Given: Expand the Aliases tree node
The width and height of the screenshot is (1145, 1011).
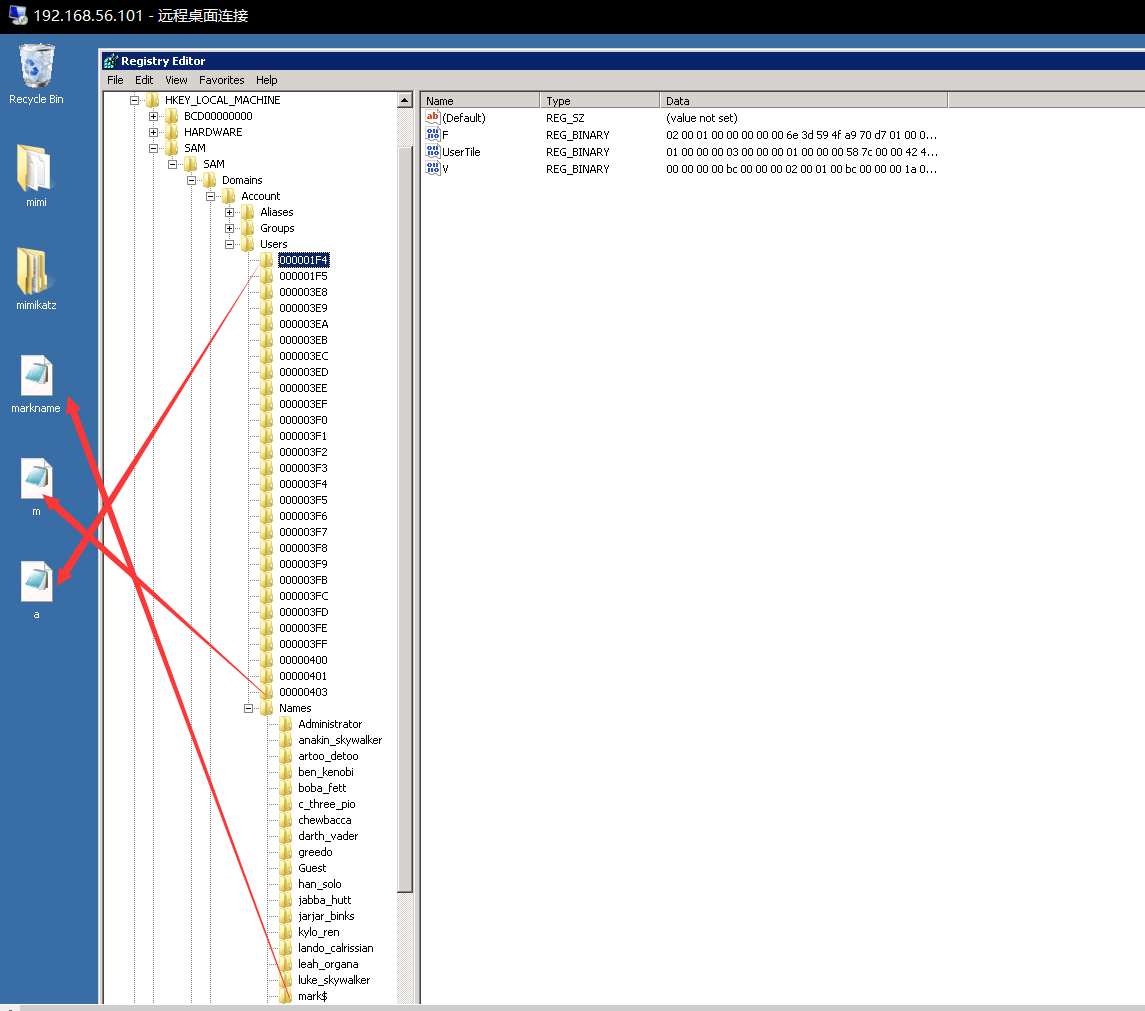Looking at the screenshot, I should (229, 213).
